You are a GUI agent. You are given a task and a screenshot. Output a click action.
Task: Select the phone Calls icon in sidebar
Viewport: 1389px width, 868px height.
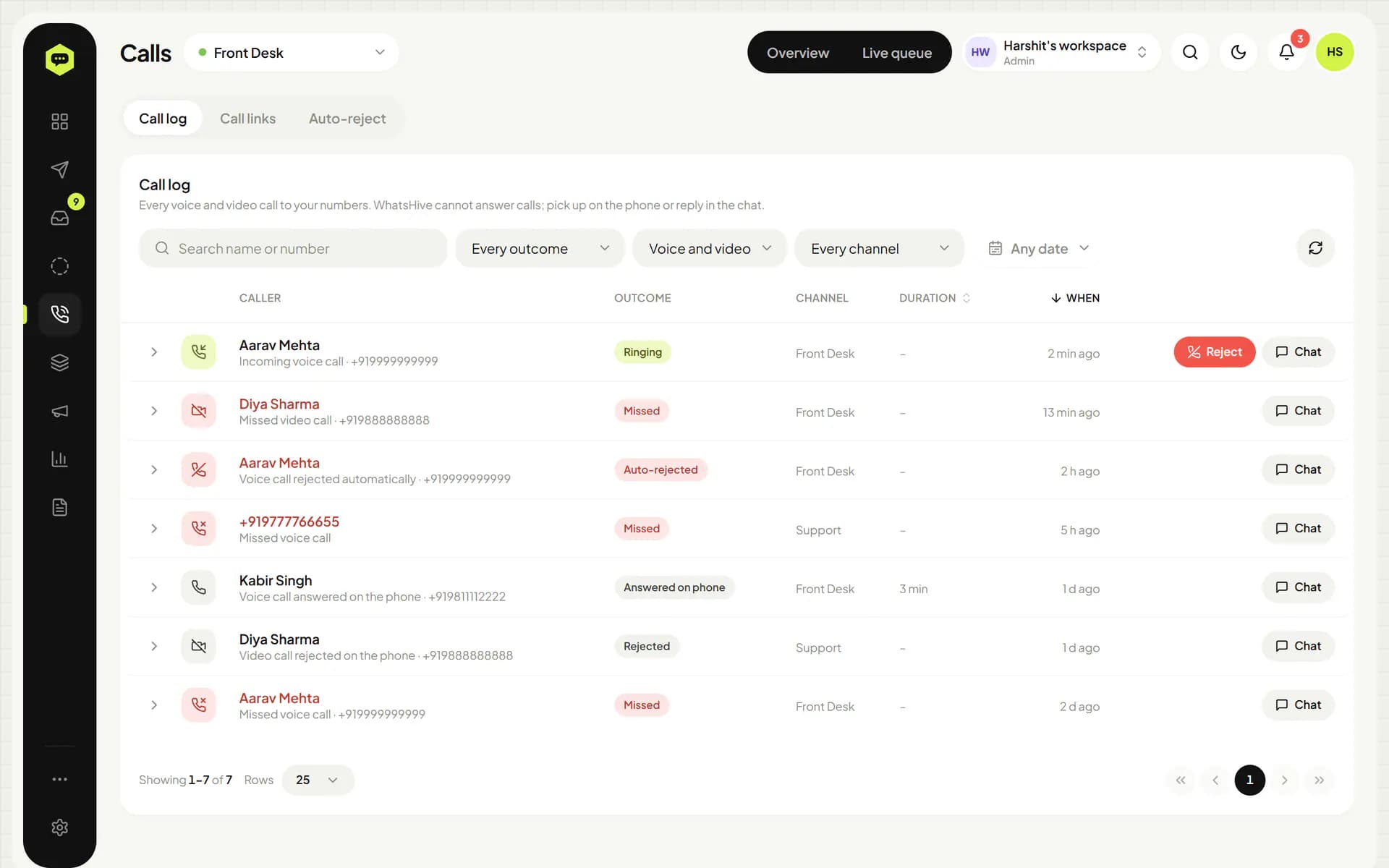click(59, 314)
